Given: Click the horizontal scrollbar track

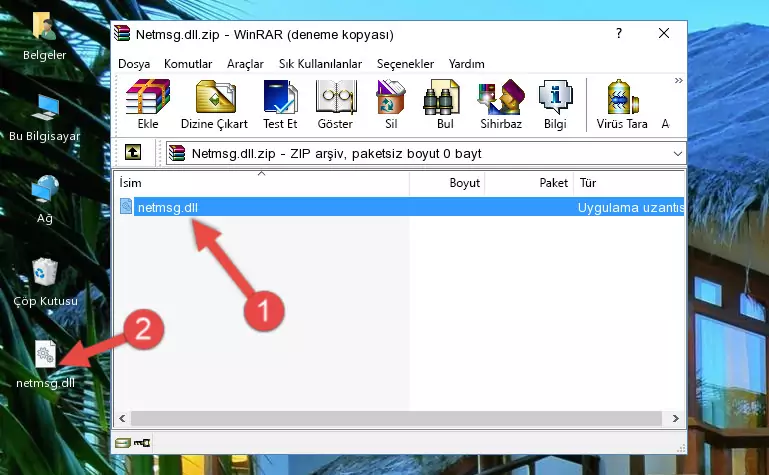Looking at the screenshot, I should tap(396, 418).
